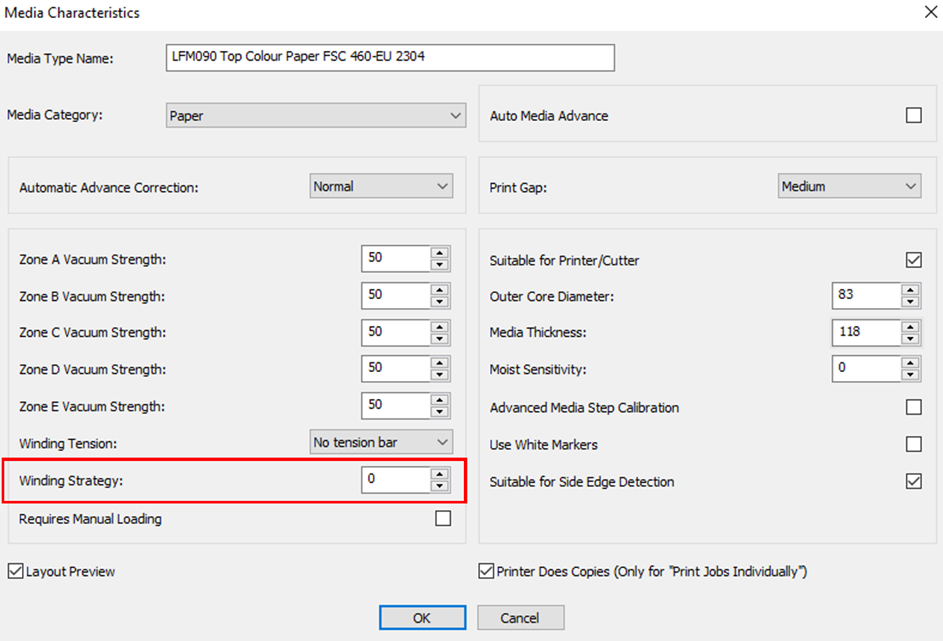
Task: Increase Zone A Vacuum Strength value
Action: (x=440, y=253)
